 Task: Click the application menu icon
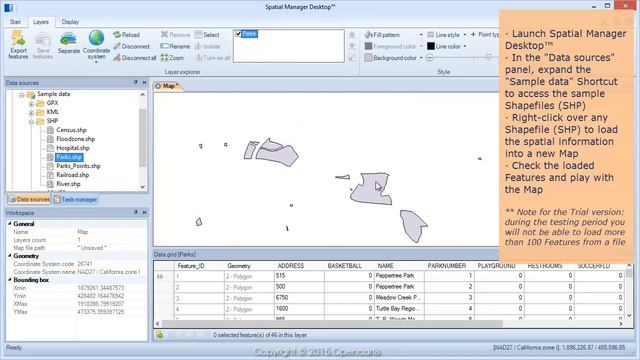tap(8, 7)
